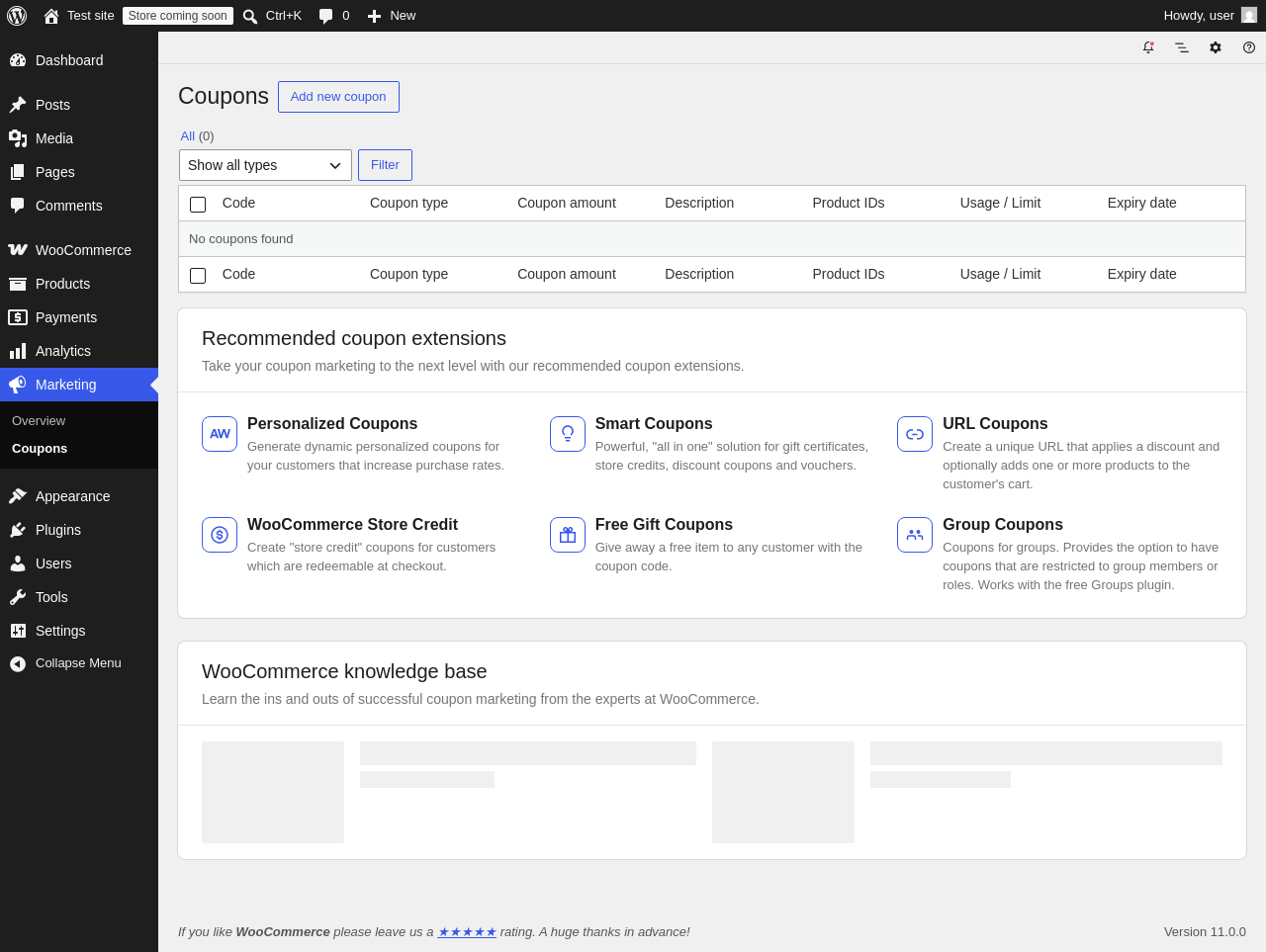Click the Tools wrench icon
This screenshot has width=1266, height=952.
tap(18, 597)
